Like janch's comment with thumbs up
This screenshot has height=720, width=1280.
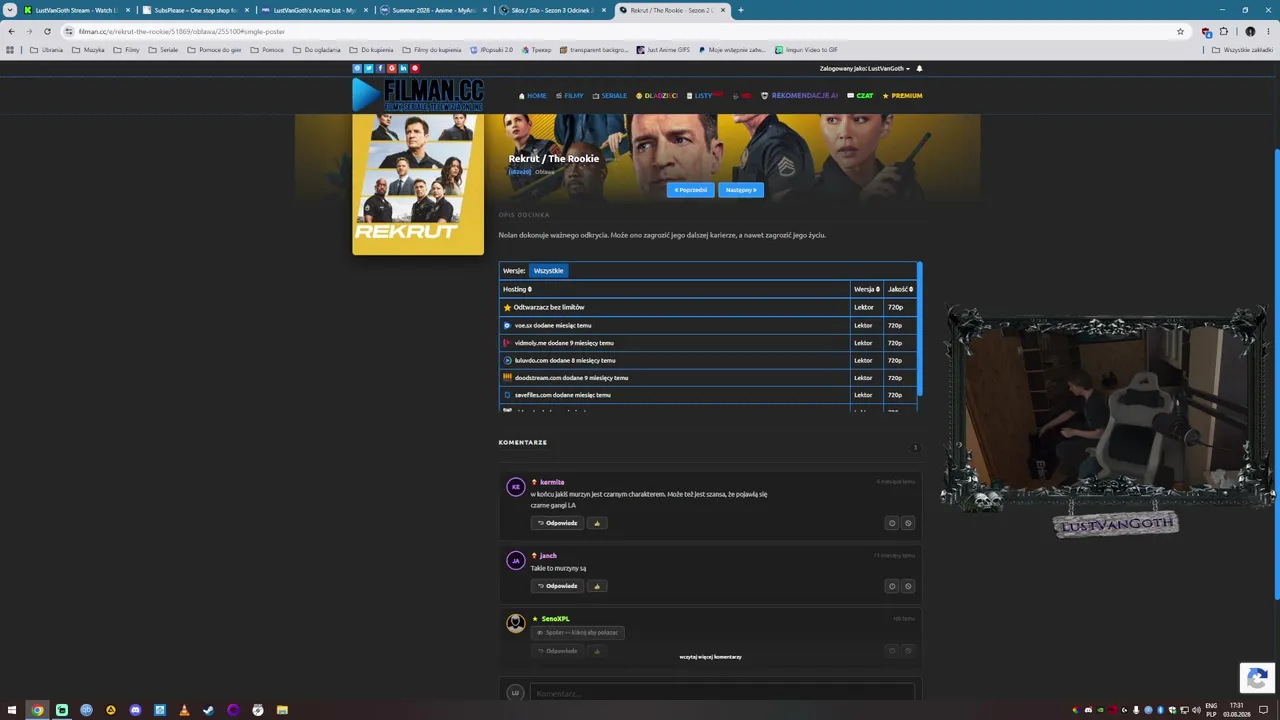(x=597, y=586)
